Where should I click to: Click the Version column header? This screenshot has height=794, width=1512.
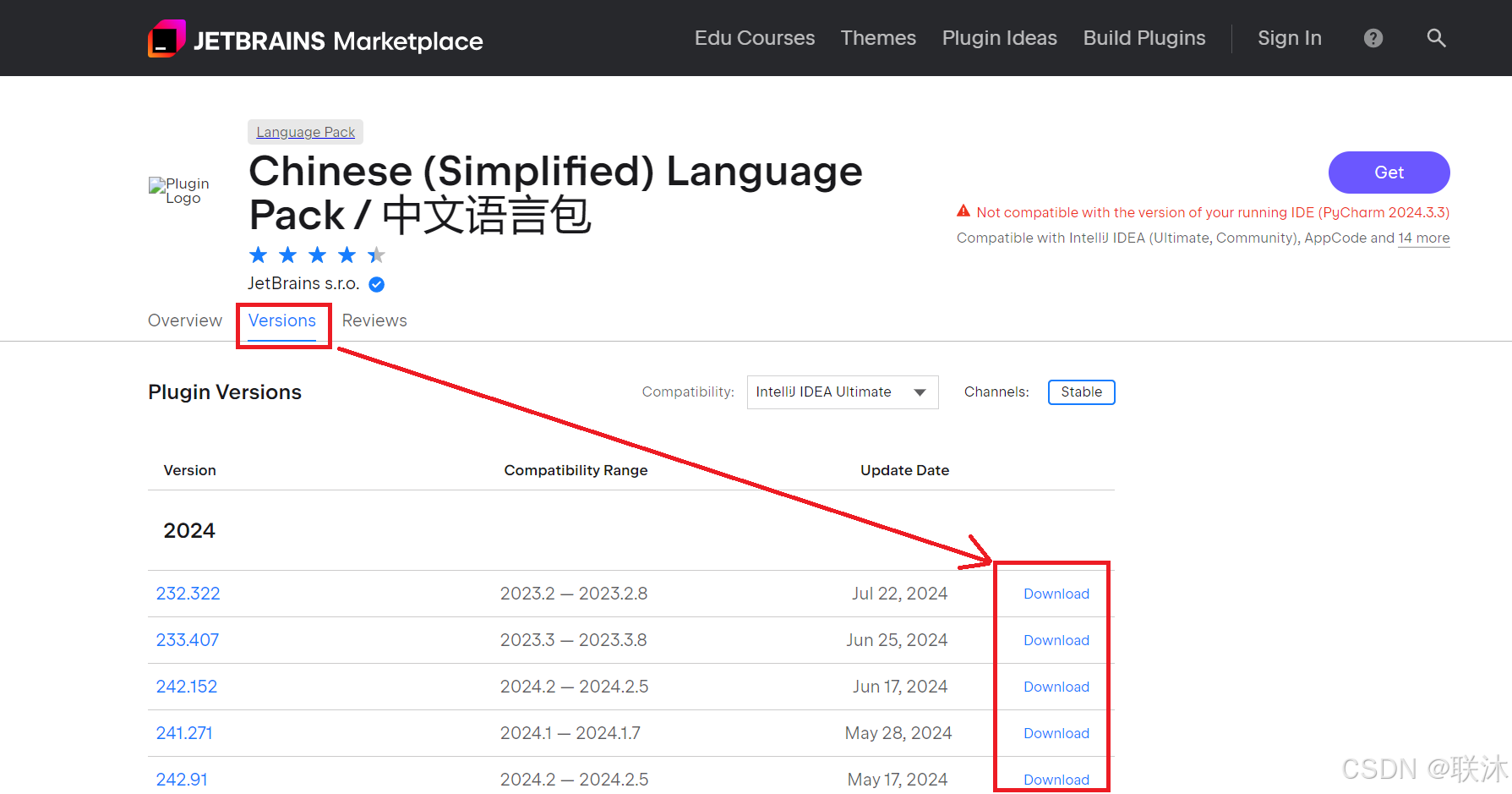189,470
